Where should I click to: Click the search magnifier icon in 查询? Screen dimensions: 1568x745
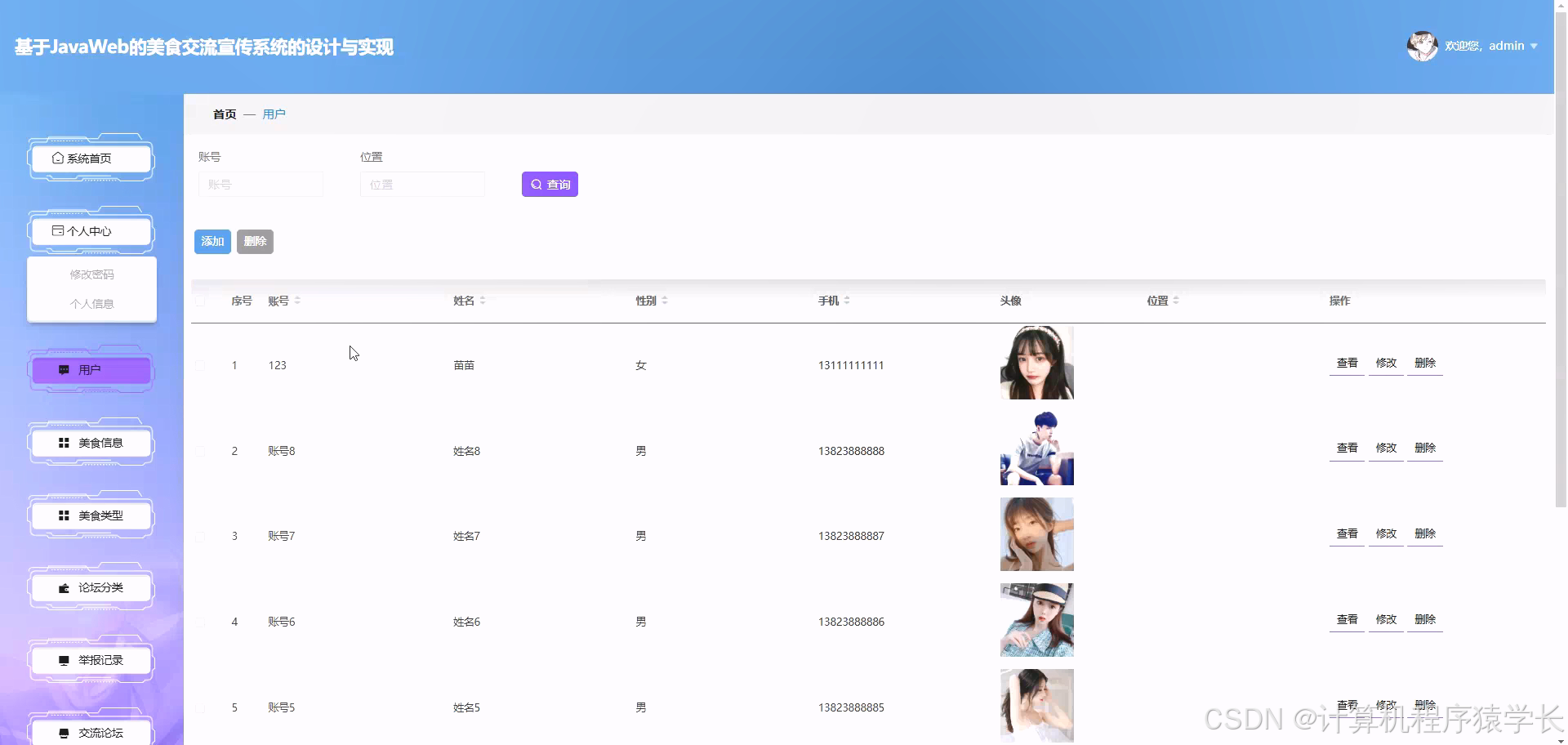(537, 185)
